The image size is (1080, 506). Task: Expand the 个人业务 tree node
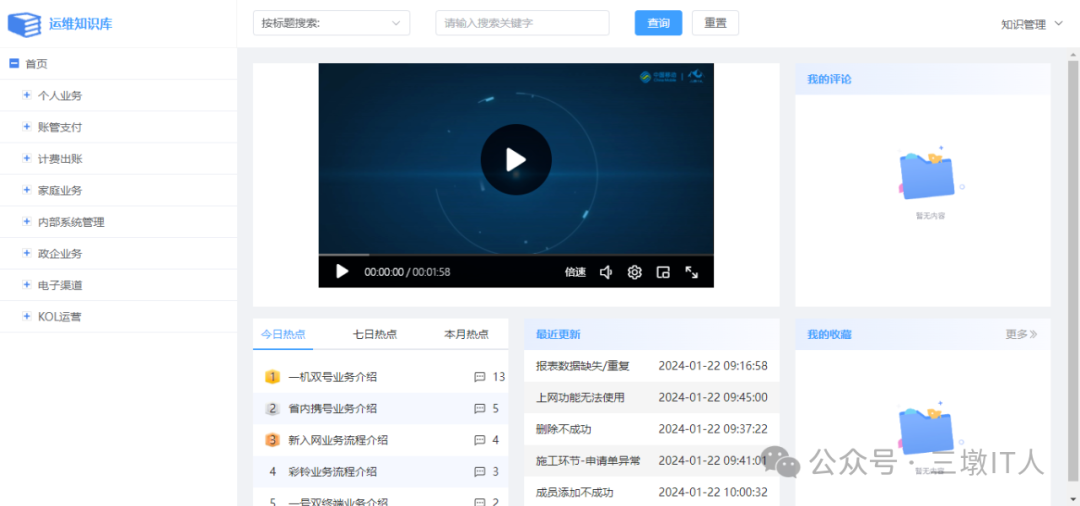[27, 96]
